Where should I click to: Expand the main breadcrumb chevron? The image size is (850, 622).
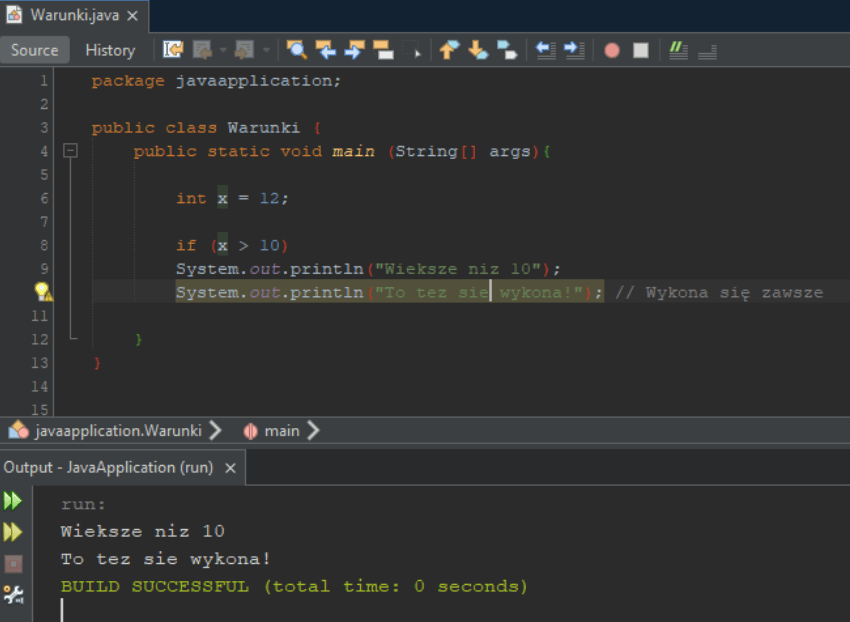pos(313,431)
